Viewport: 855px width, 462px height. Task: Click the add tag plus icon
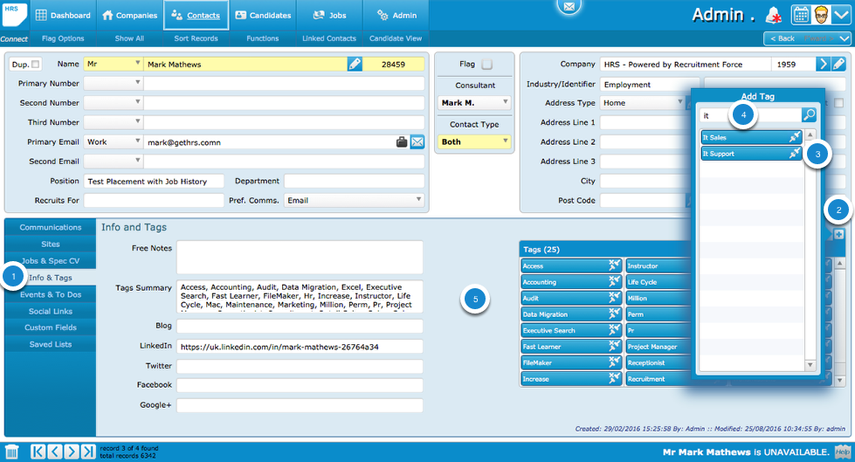point(839,235)
